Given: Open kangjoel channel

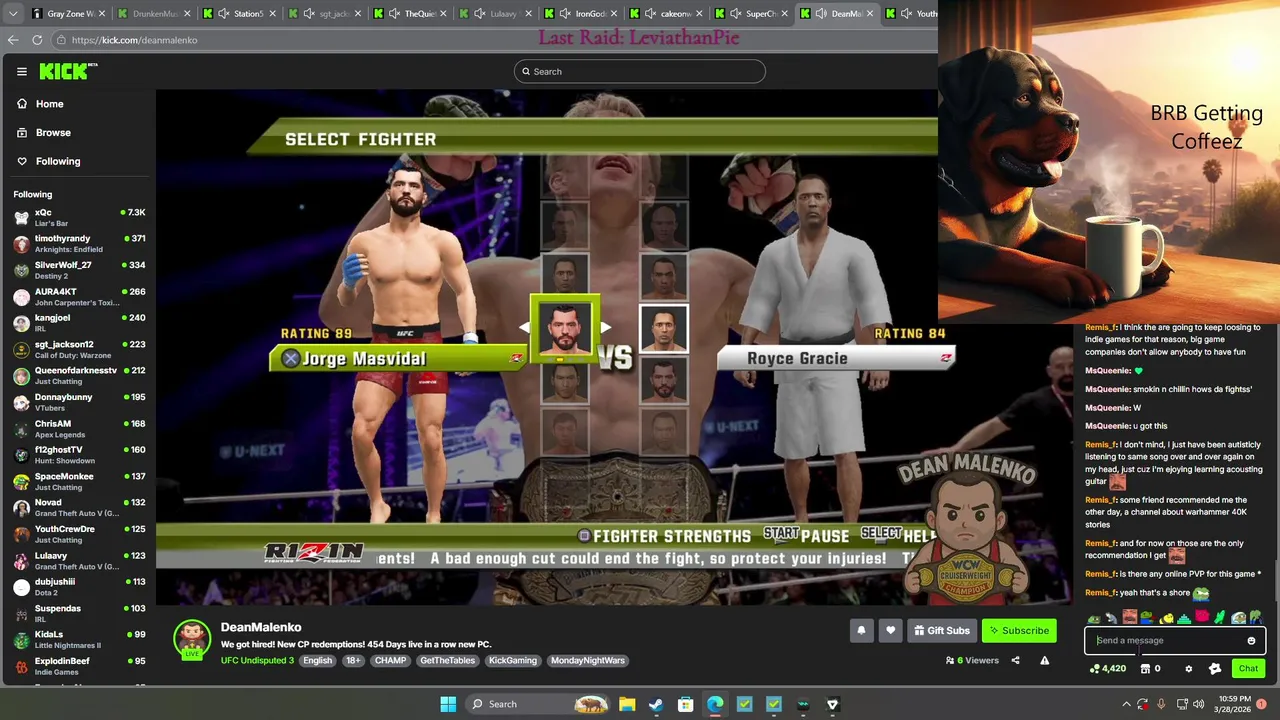Looking at the screenshot, I should tap(78, 322).
